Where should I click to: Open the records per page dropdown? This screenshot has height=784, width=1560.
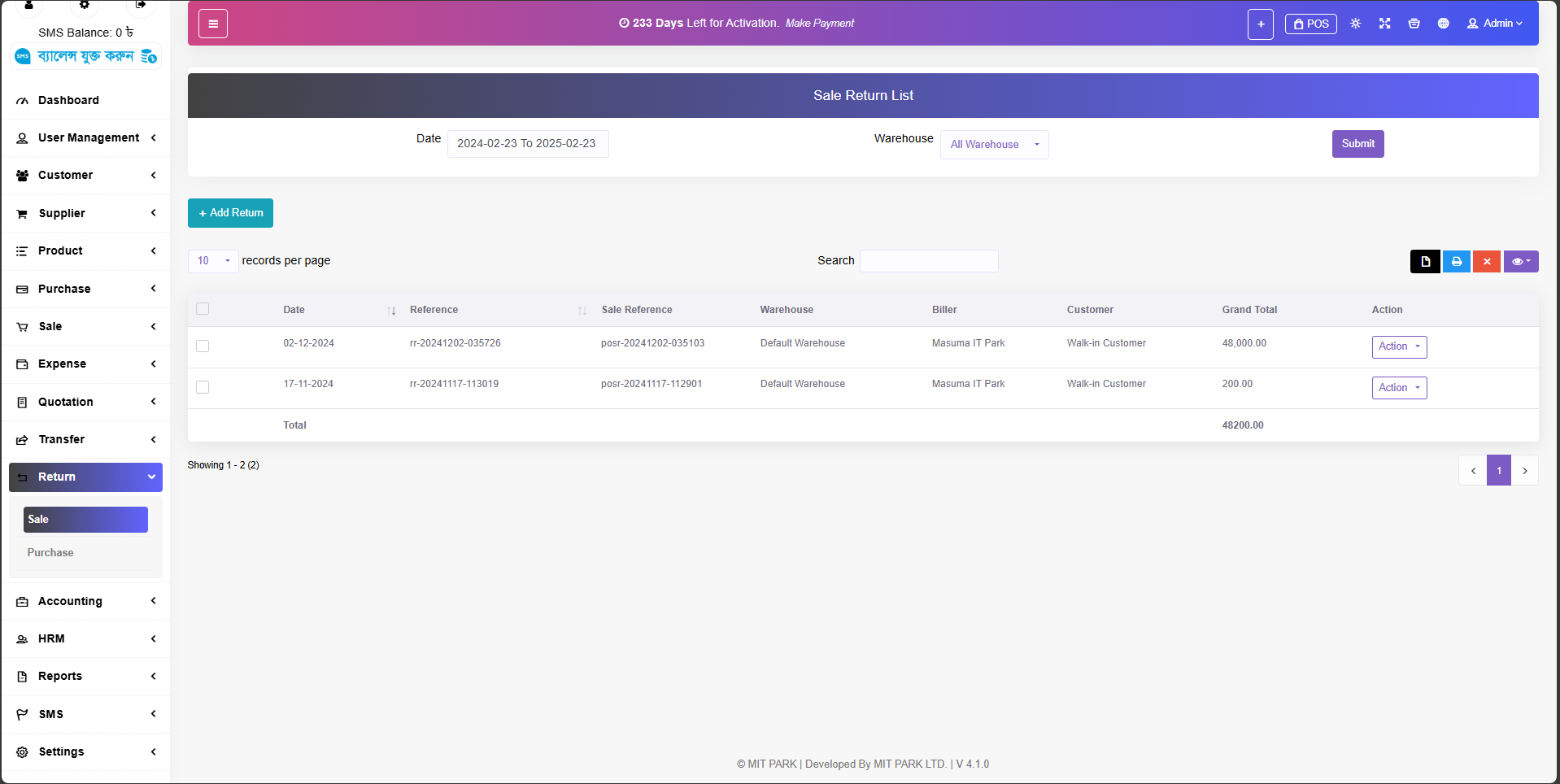tap(213, 261)
